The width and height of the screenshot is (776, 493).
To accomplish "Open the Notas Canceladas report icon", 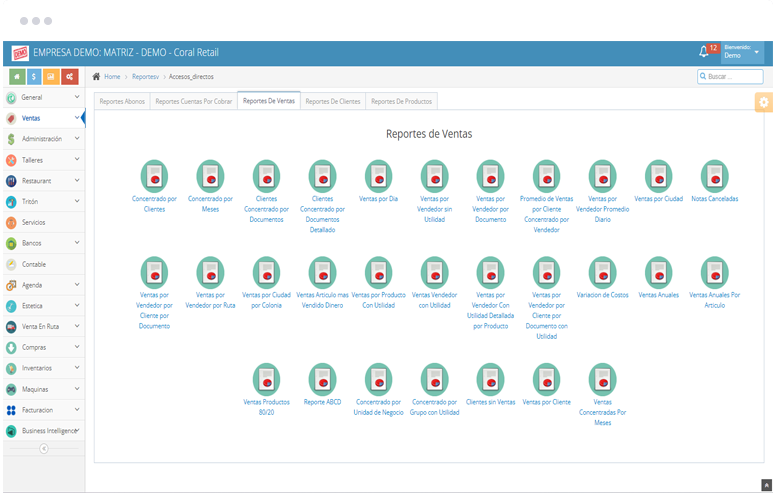I will tap(715, 176).
